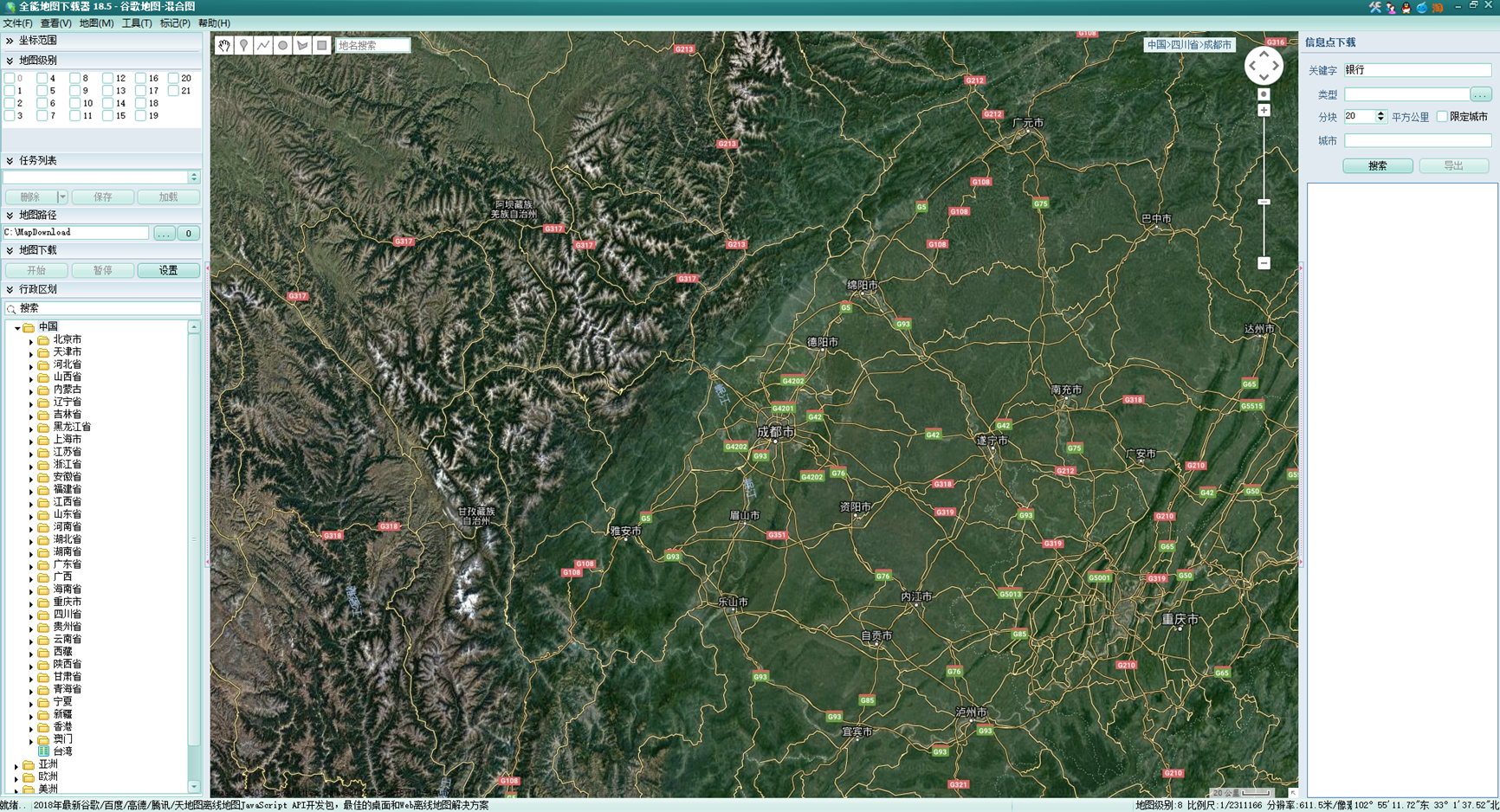Image resolution: width=1500 pixels, height=812 pixels.
Task: Click the map zoom slider handle
Action: [x=1264, y=202]
